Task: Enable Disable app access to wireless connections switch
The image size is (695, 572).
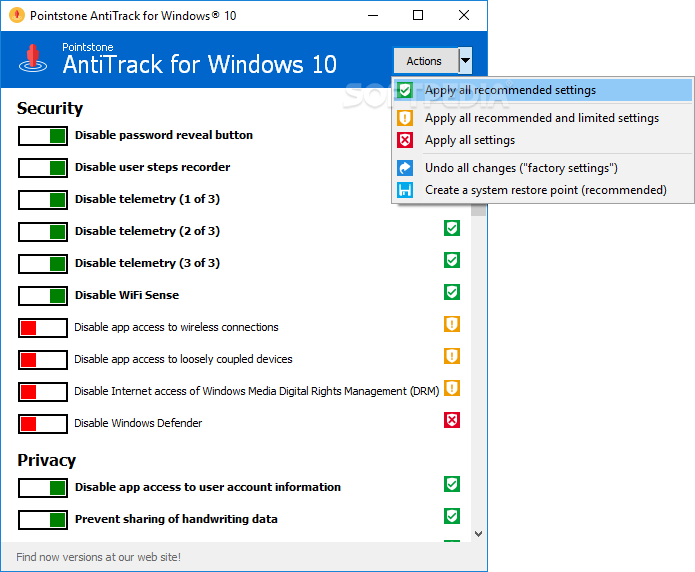Action: pyautogui.click(x=43, y=328)
